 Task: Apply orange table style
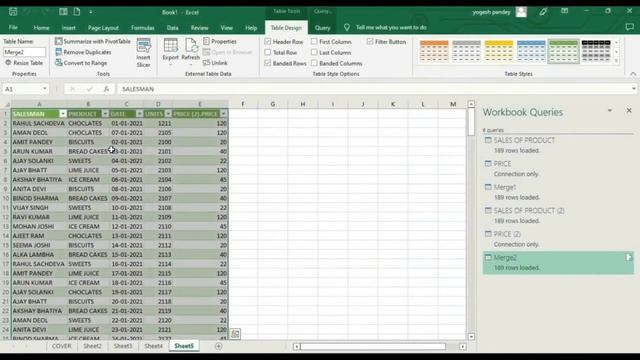tap(434, 51)
